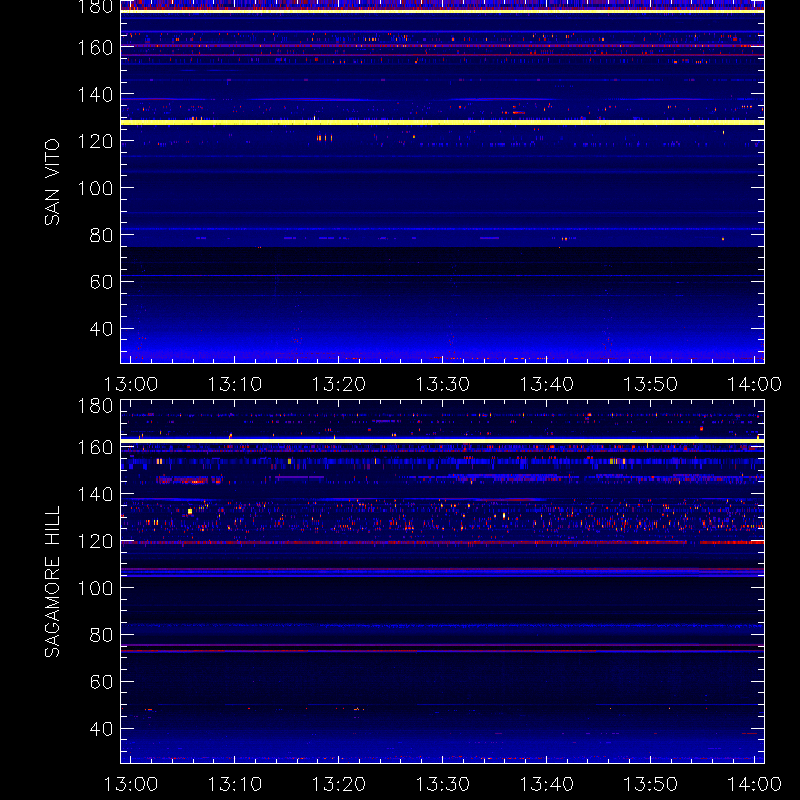Screen dimensions: 800x800
Task: Select the 80 tick label on Sagamore Hill plot
Action: [101, 635]
